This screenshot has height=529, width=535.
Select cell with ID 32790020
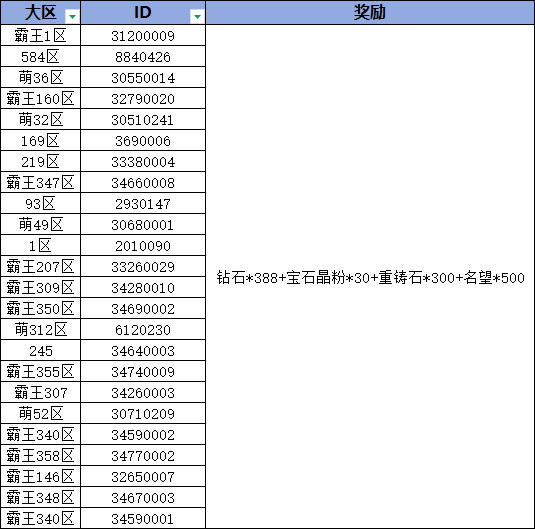tap(143, 99)
